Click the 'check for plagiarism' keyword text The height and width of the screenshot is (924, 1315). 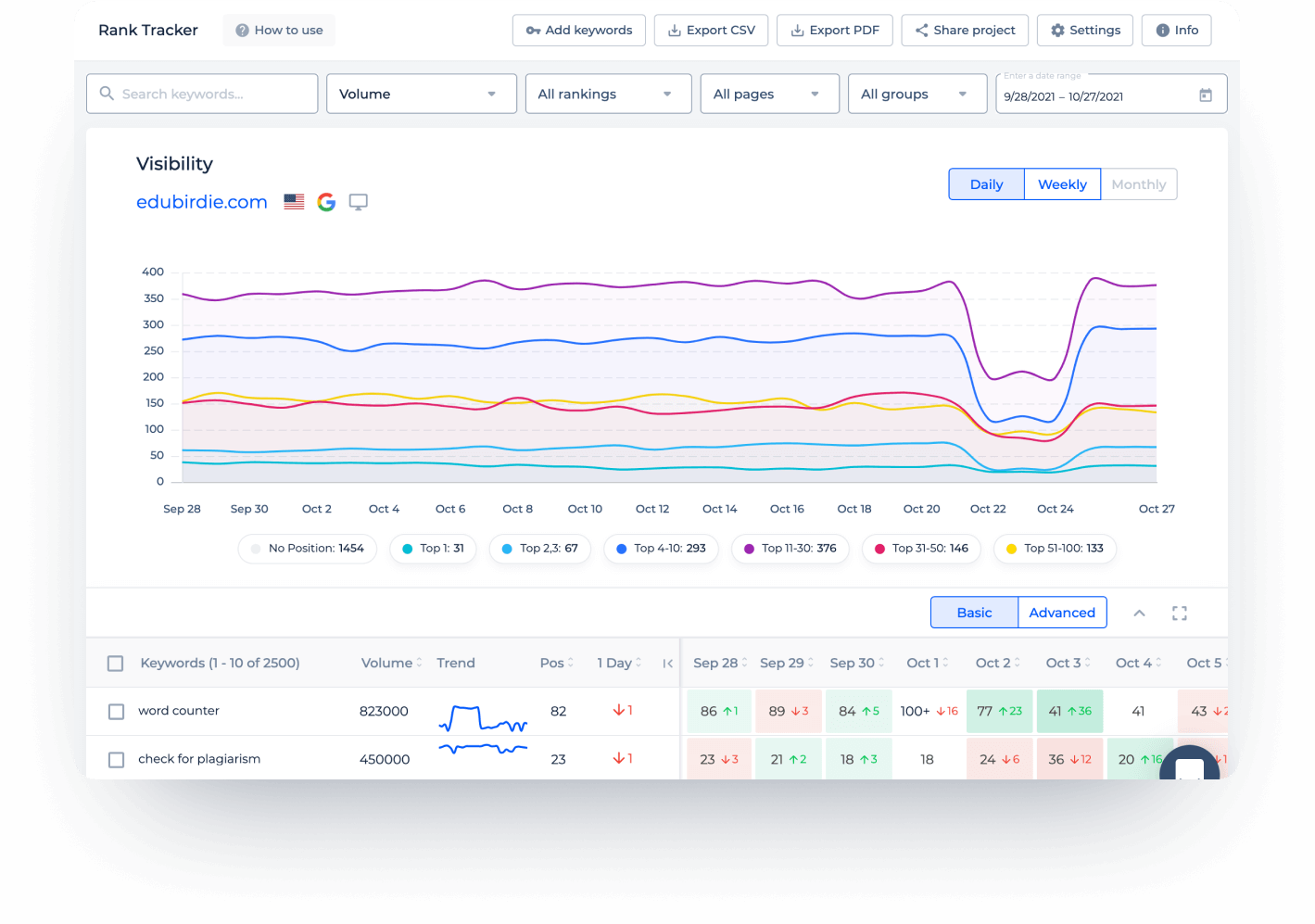199,759
